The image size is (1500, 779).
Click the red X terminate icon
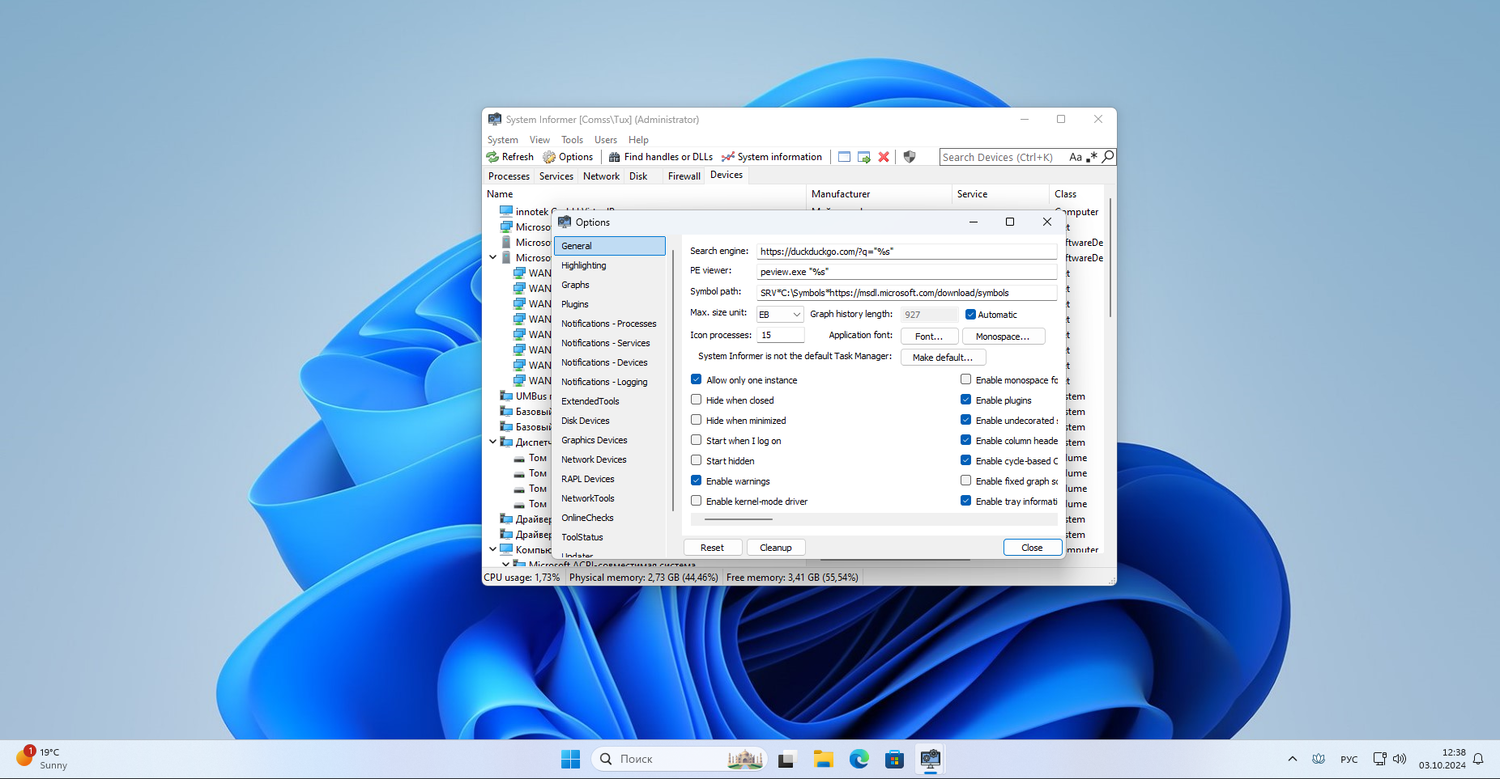click(x=883, y=157)
